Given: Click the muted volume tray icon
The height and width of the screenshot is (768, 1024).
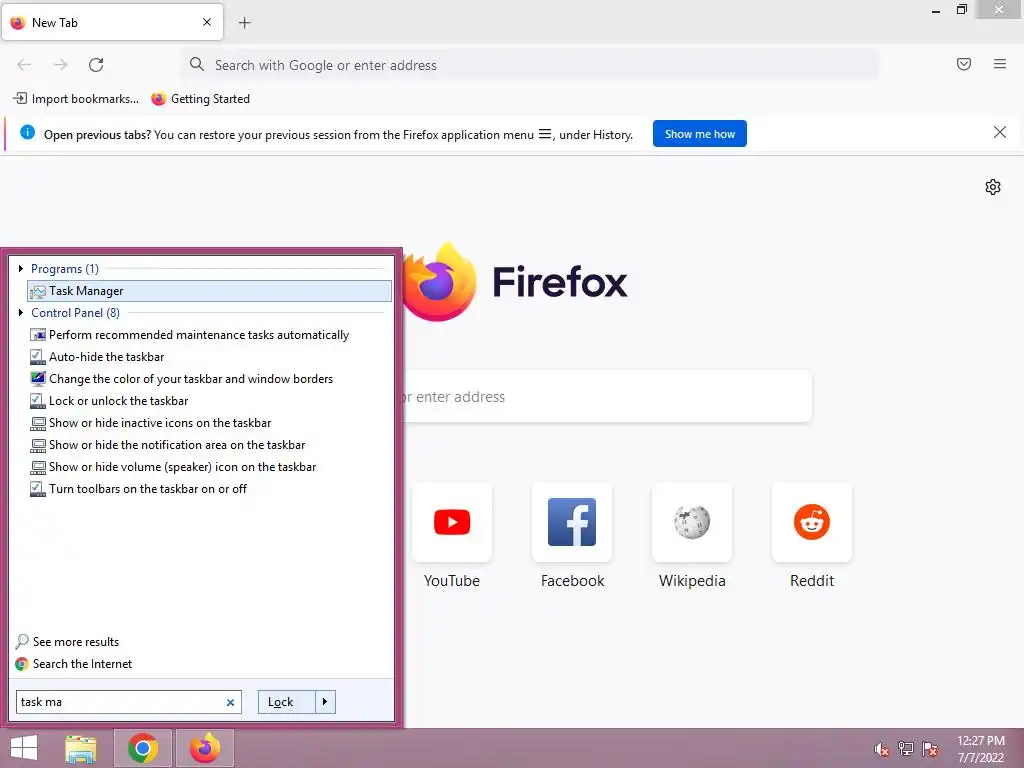Looking at the screenshot, I should [882, 749].
